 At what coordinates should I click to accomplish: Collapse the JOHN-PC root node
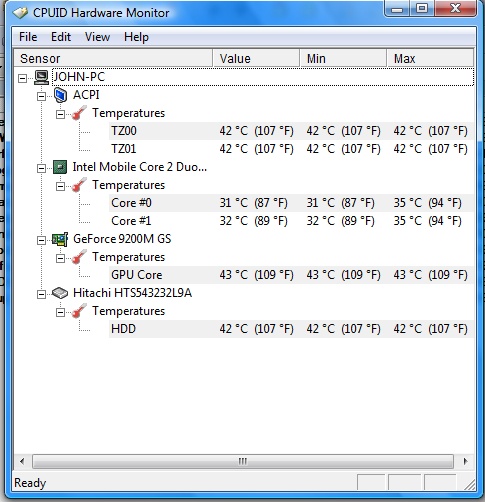[x=22, y=79]
